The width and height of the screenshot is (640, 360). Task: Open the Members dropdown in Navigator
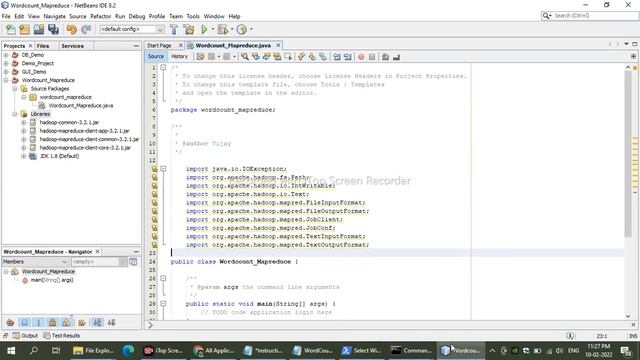35,262
